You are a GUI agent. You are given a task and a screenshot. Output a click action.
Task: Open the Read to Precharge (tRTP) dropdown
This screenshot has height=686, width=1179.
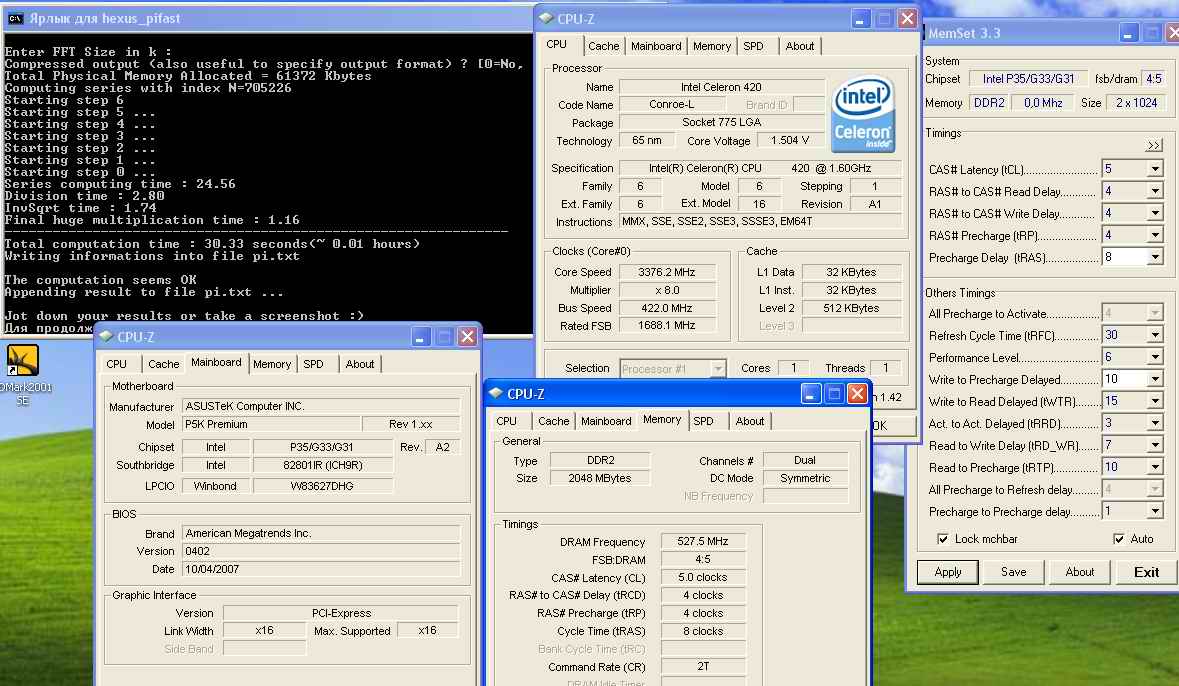click(1155, 466)
